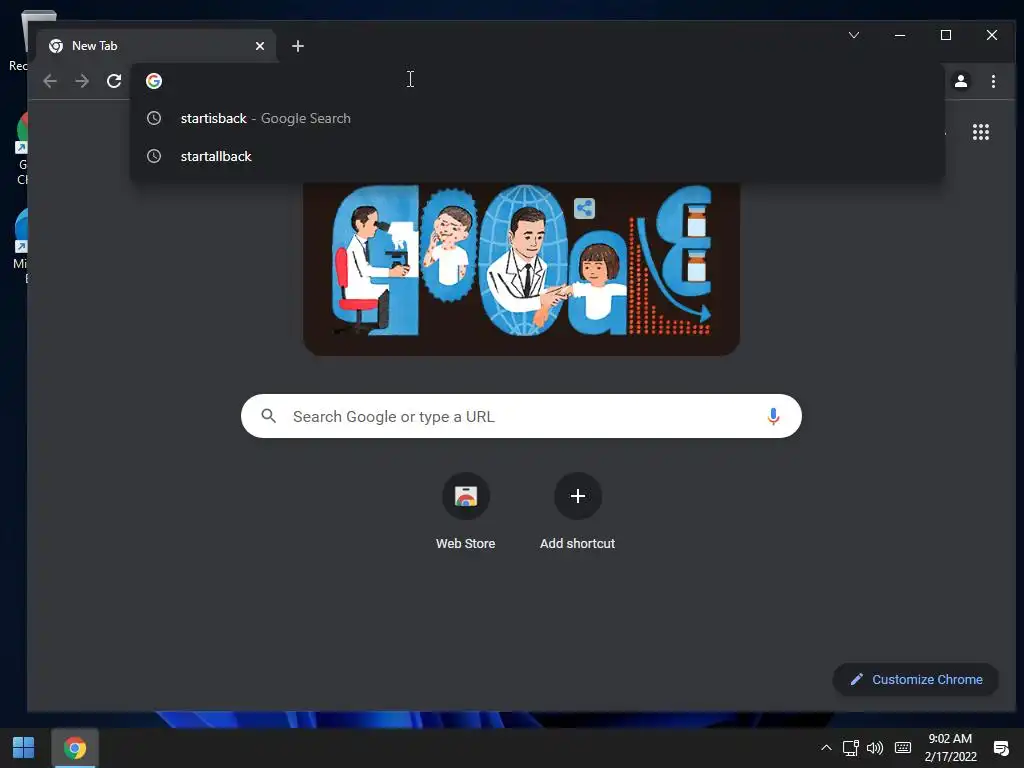Start voice search with microphone icon
Screen dimensions: 1024x768
(x=773, y=416)
